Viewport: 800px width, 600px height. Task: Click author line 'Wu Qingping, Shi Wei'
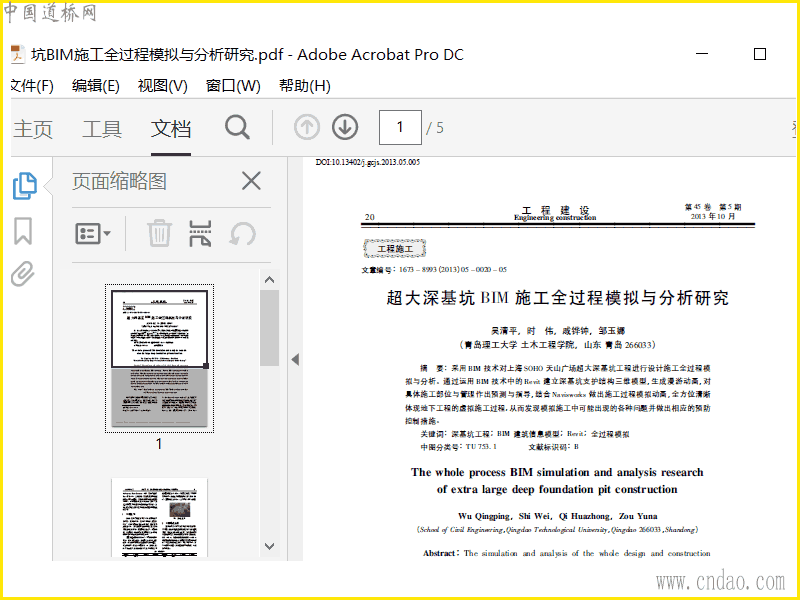pyautogui.click(x=557, y=516)
